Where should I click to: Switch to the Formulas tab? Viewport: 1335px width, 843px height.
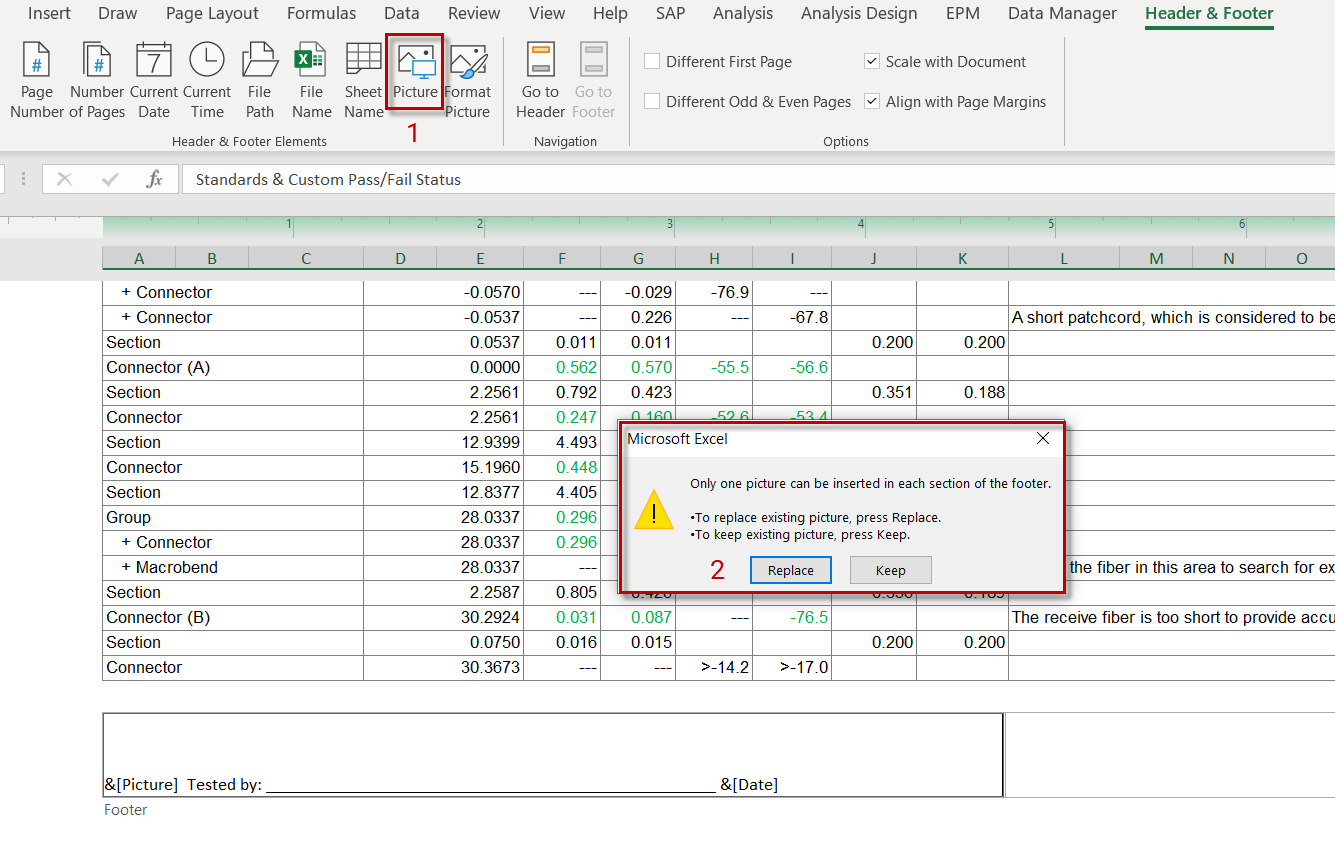coord(321,14)
